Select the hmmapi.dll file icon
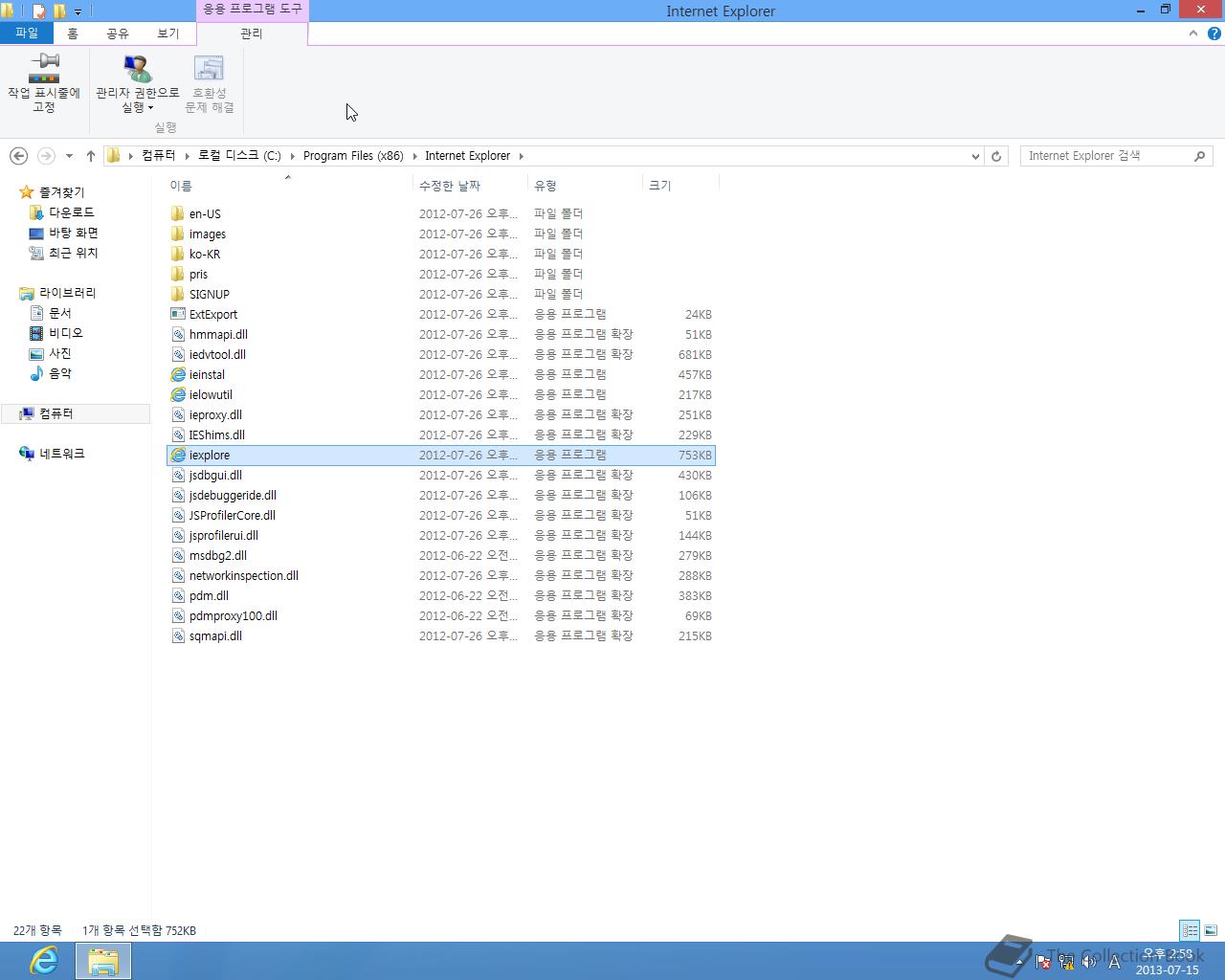The image size is (1225, 980). [178, 334]
